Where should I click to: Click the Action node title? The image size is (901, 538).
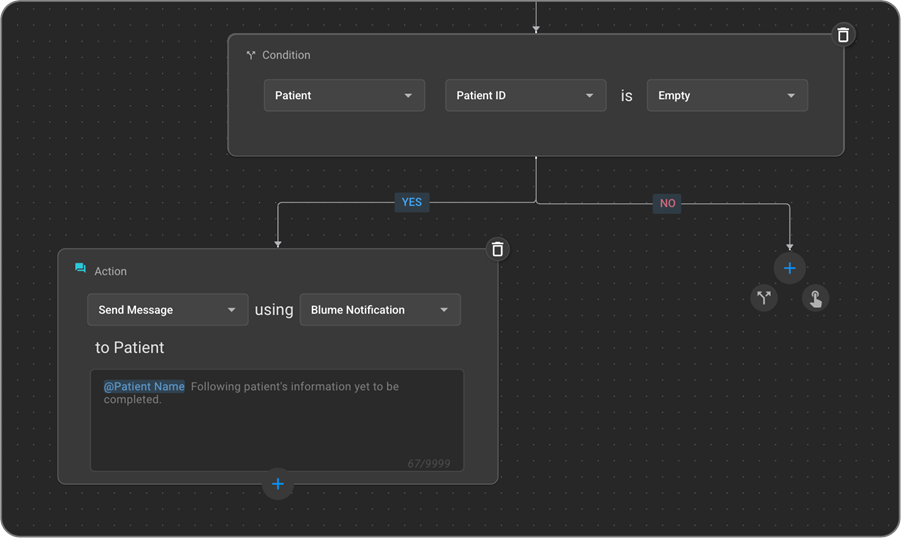tap(110, 271)
